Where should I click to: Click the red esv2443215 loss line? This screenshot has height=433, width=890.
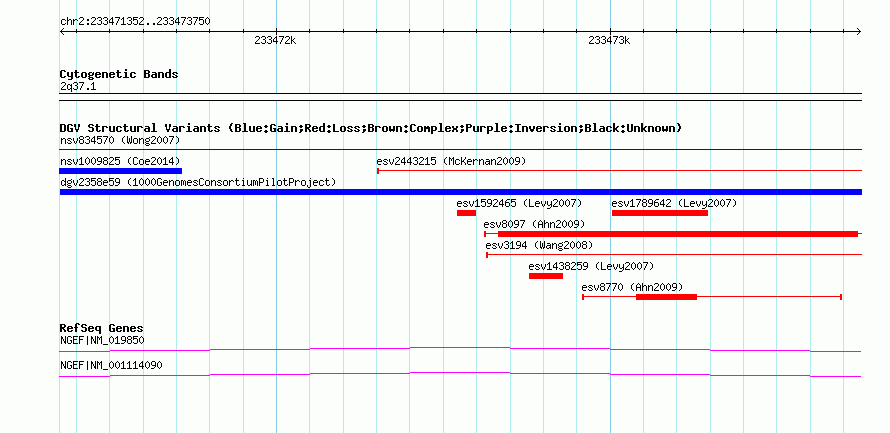[620, 170]
